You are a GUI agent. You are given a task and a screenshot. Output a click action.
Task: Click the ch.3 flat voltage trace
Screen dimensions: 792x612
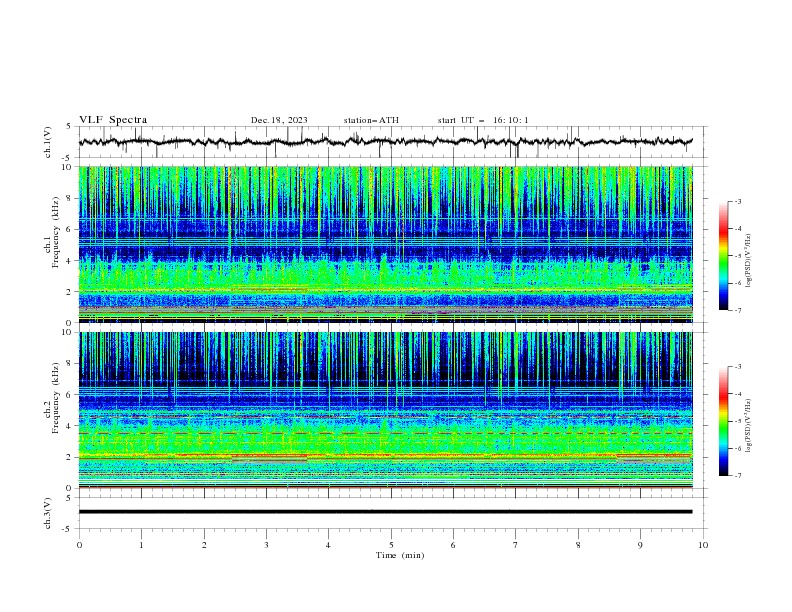[x=385, y=512]
